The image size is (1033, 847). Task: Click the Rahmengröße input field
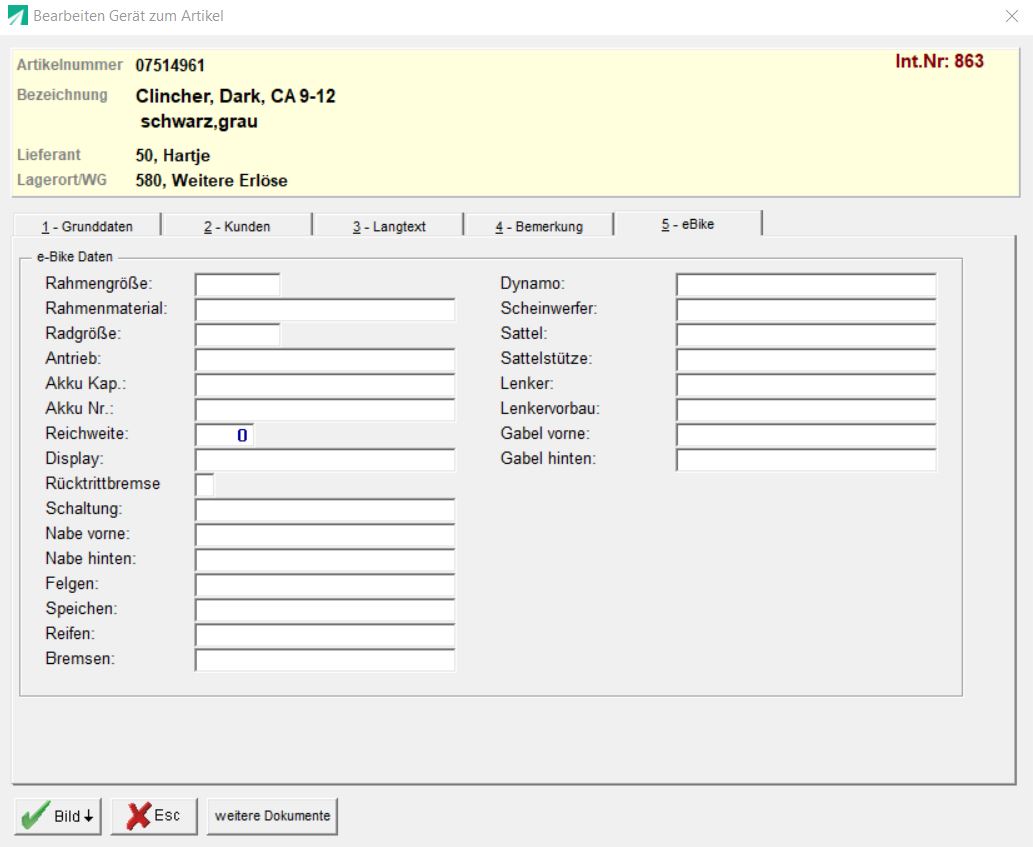tap(237, 285)
